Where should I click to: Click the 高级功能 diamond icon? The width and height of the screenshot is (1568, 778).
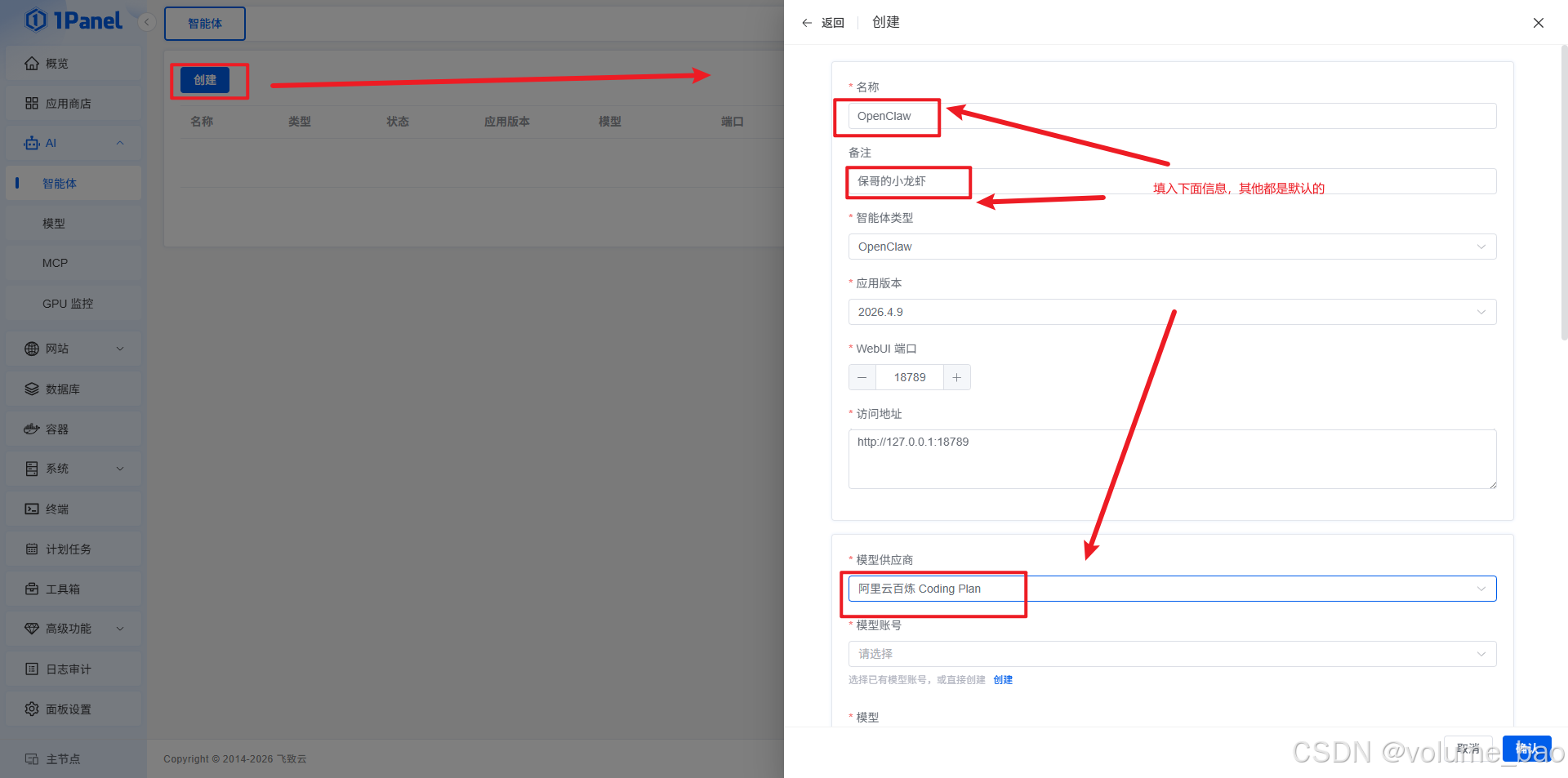pyautogui.click(x=32, y=629)
